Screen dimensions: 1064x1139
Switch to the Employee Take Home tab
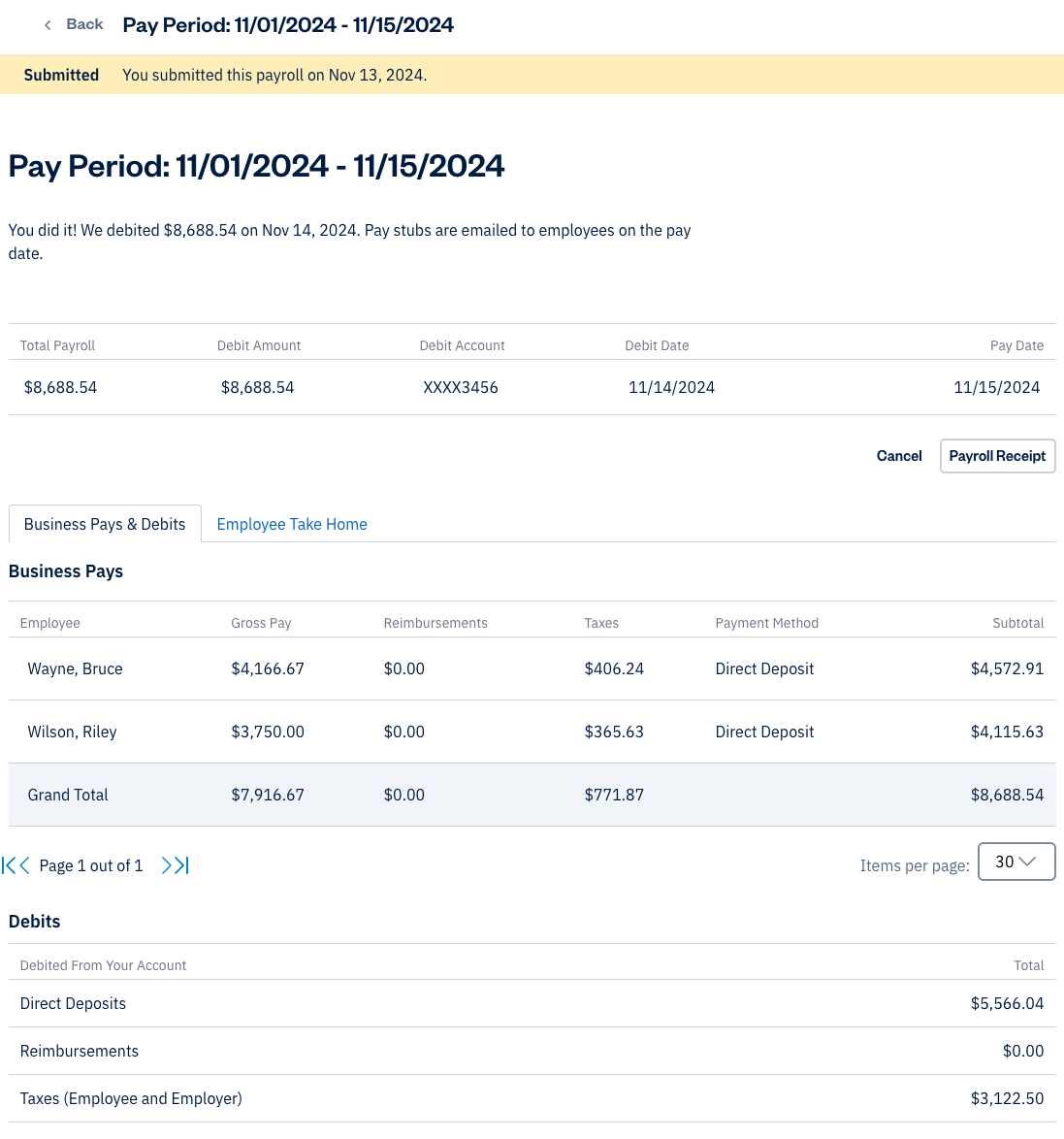292,524
